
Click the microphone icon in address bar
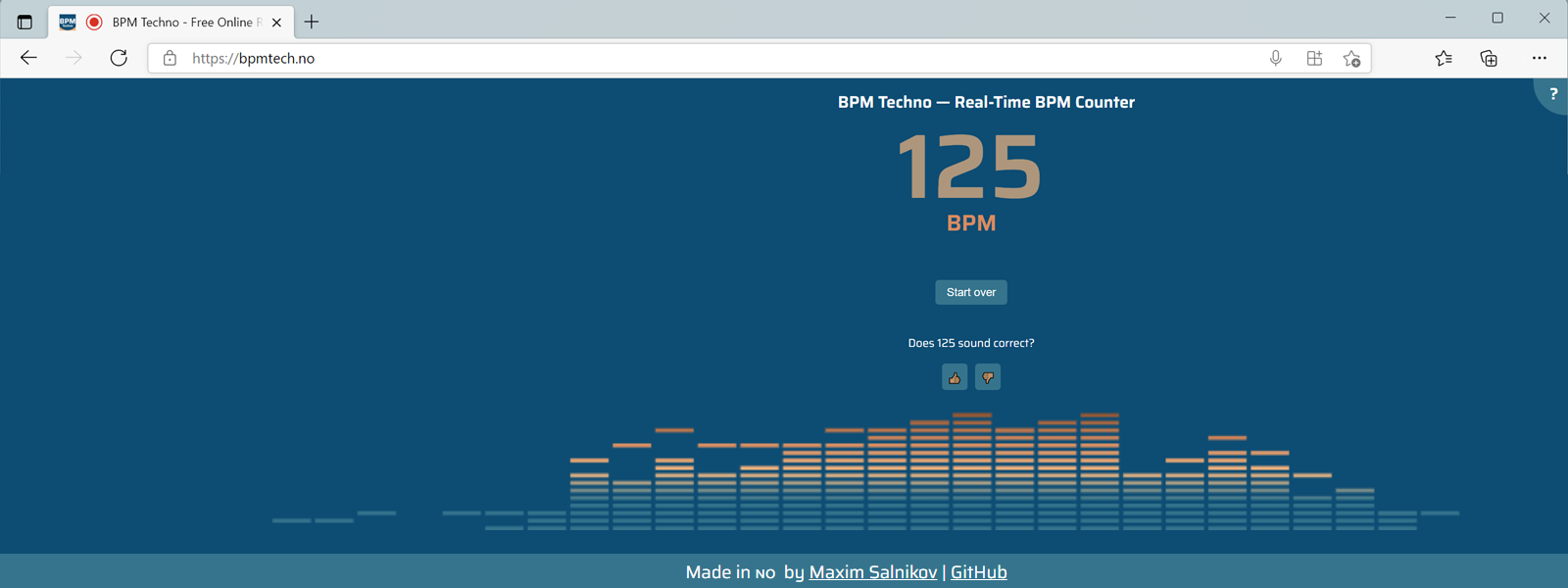(1275, 59)
